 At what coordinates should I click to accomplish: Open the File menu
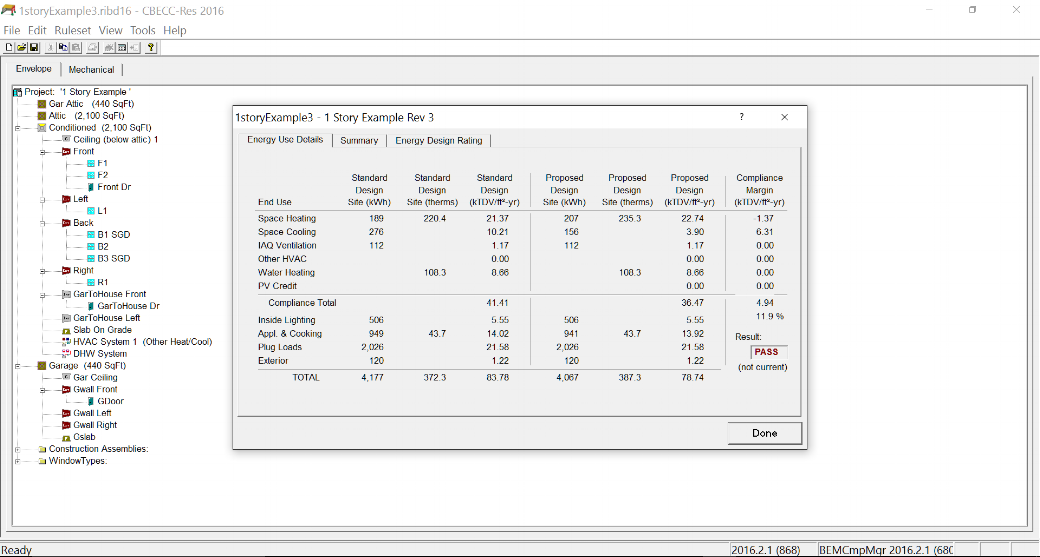click(x=12, y=31)
